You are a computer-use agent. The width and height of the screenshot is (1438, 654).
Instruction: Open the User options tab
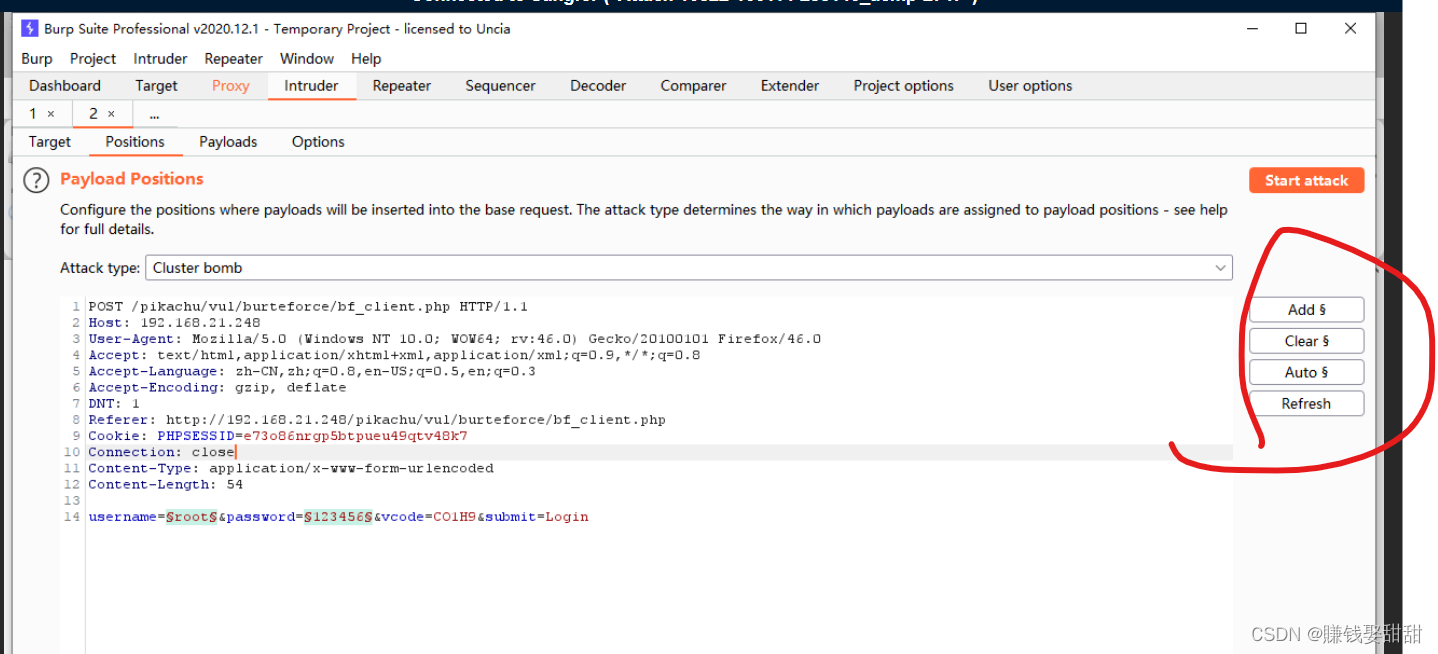[1030, 86]
